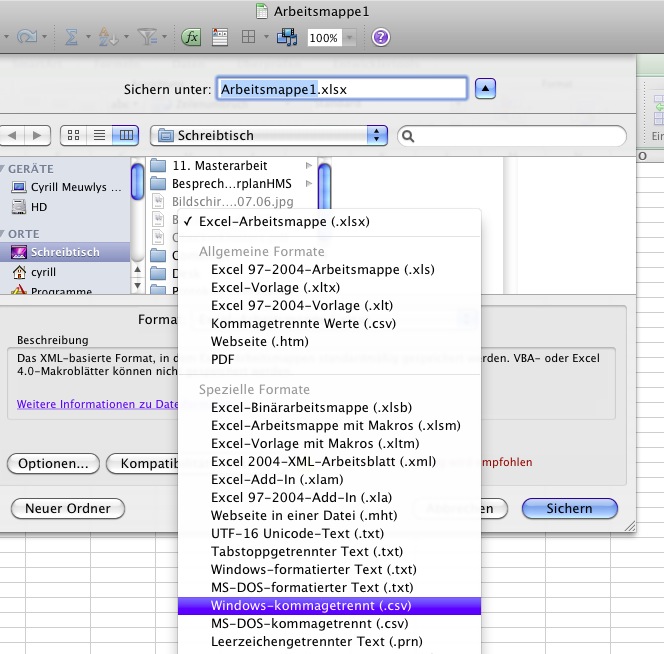Choose Excel 97-2004-Arbeitsmappe (.xls)
This screenshot has height=654, width=664.
[x=329, y=269]
